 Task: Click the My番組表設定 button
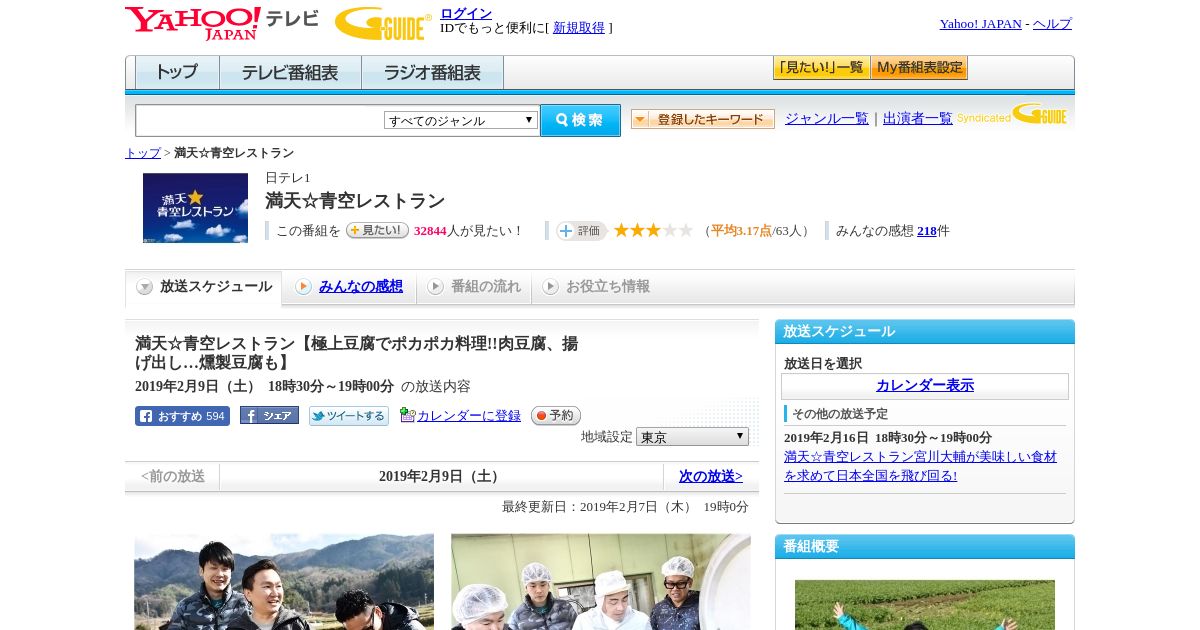click(x=919, y=68)
